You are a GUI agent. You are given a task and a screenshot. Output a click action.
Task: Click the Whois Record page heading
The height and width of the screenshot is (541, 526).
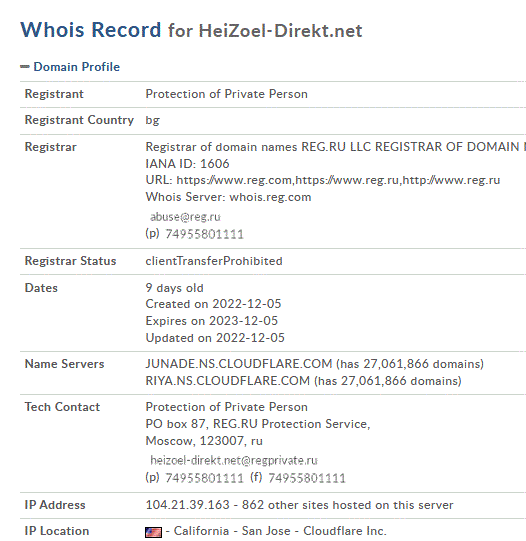pos(191,30)
